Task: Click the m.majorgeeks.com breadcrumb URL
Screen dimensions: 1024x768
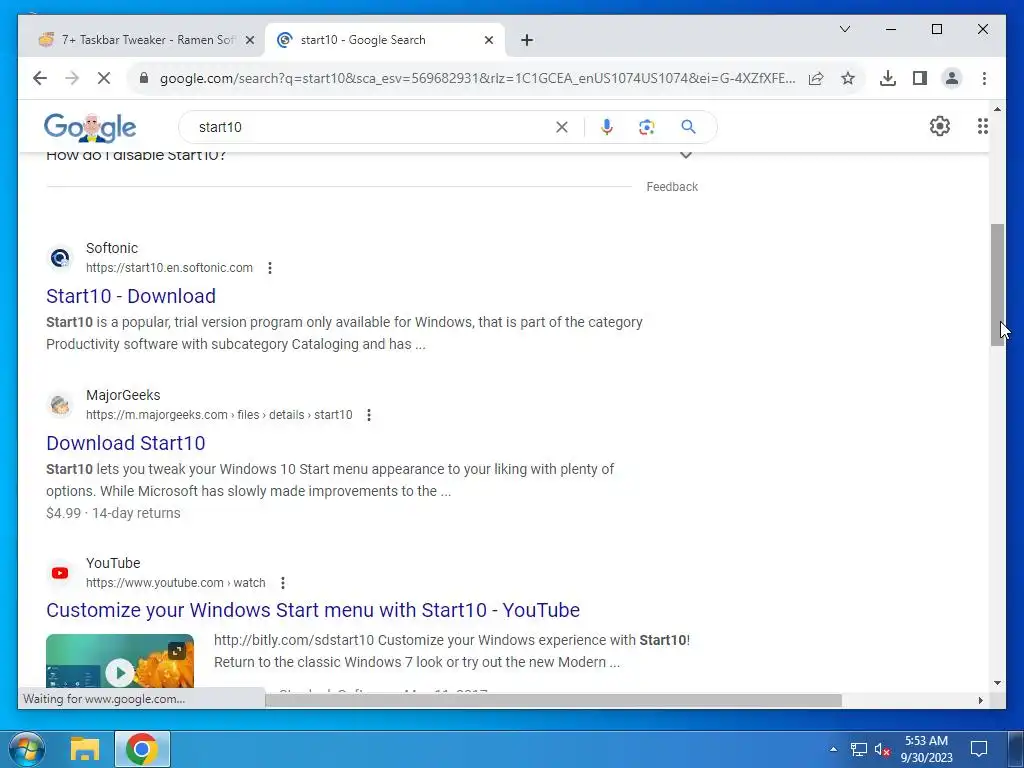Action: (x=219, y=415)
